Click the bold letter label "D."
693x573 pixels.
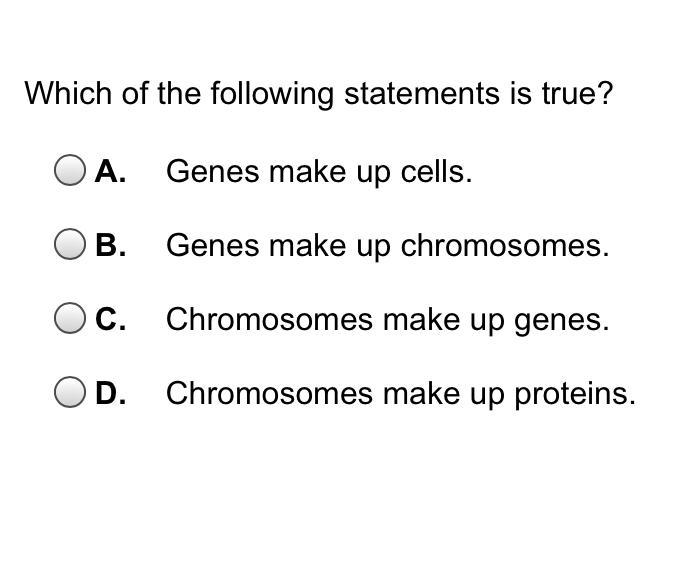(110, 394)
